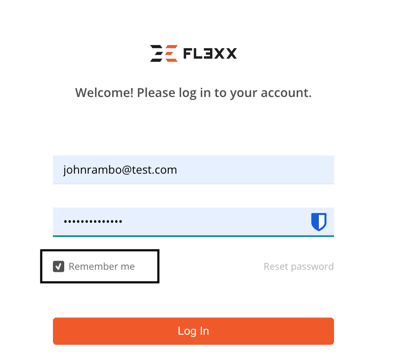
Task: Click the word Welcome in the heading
Action: tap(105, 93)
